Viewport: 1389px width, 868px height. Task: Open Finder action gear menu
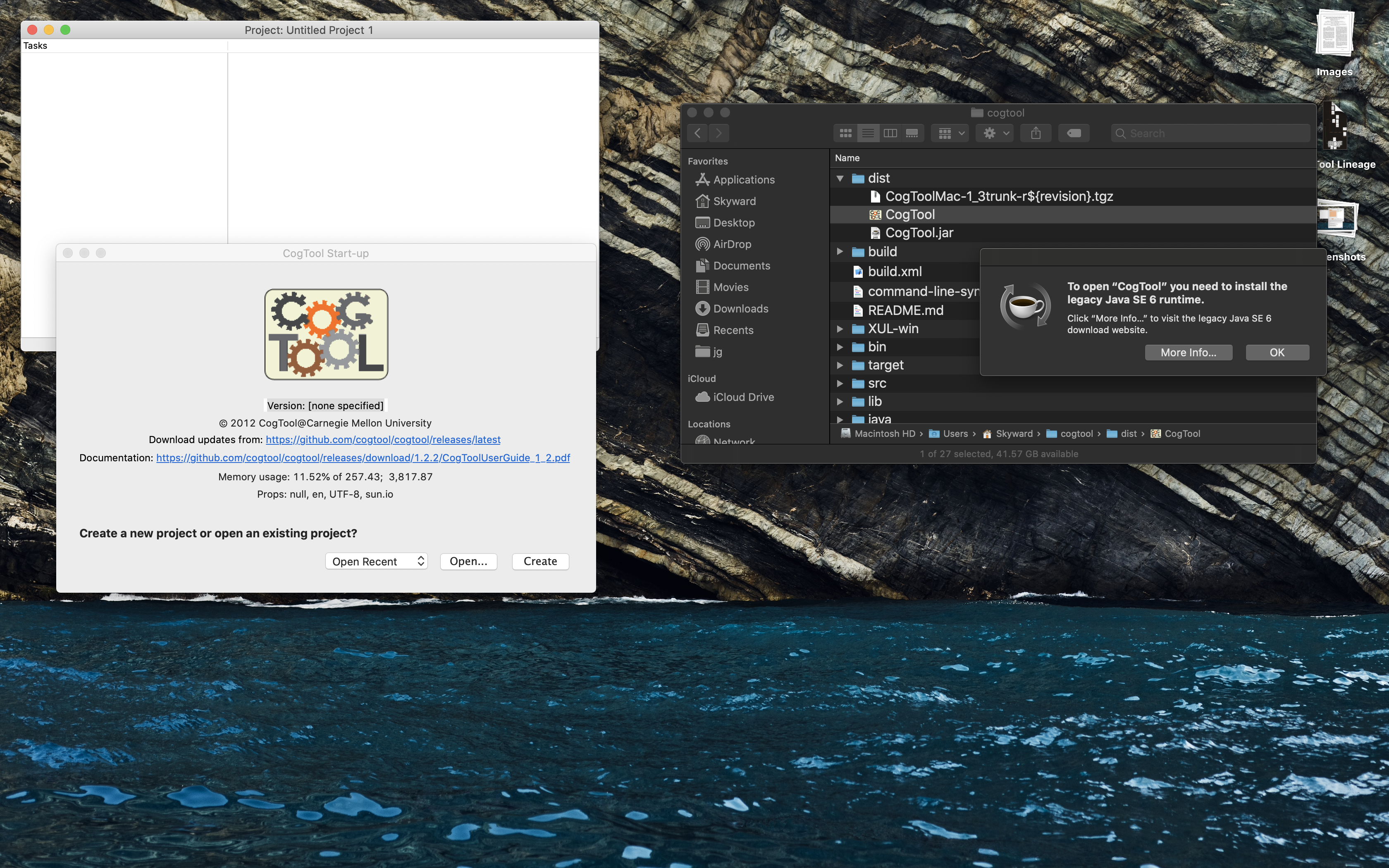click(x=995, y=133)
